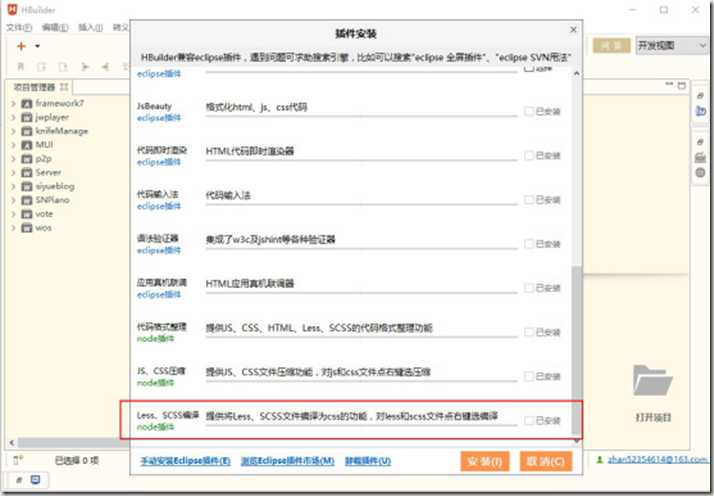
Task: Click the back arrow toolbar icon
Action: point(105,67)
